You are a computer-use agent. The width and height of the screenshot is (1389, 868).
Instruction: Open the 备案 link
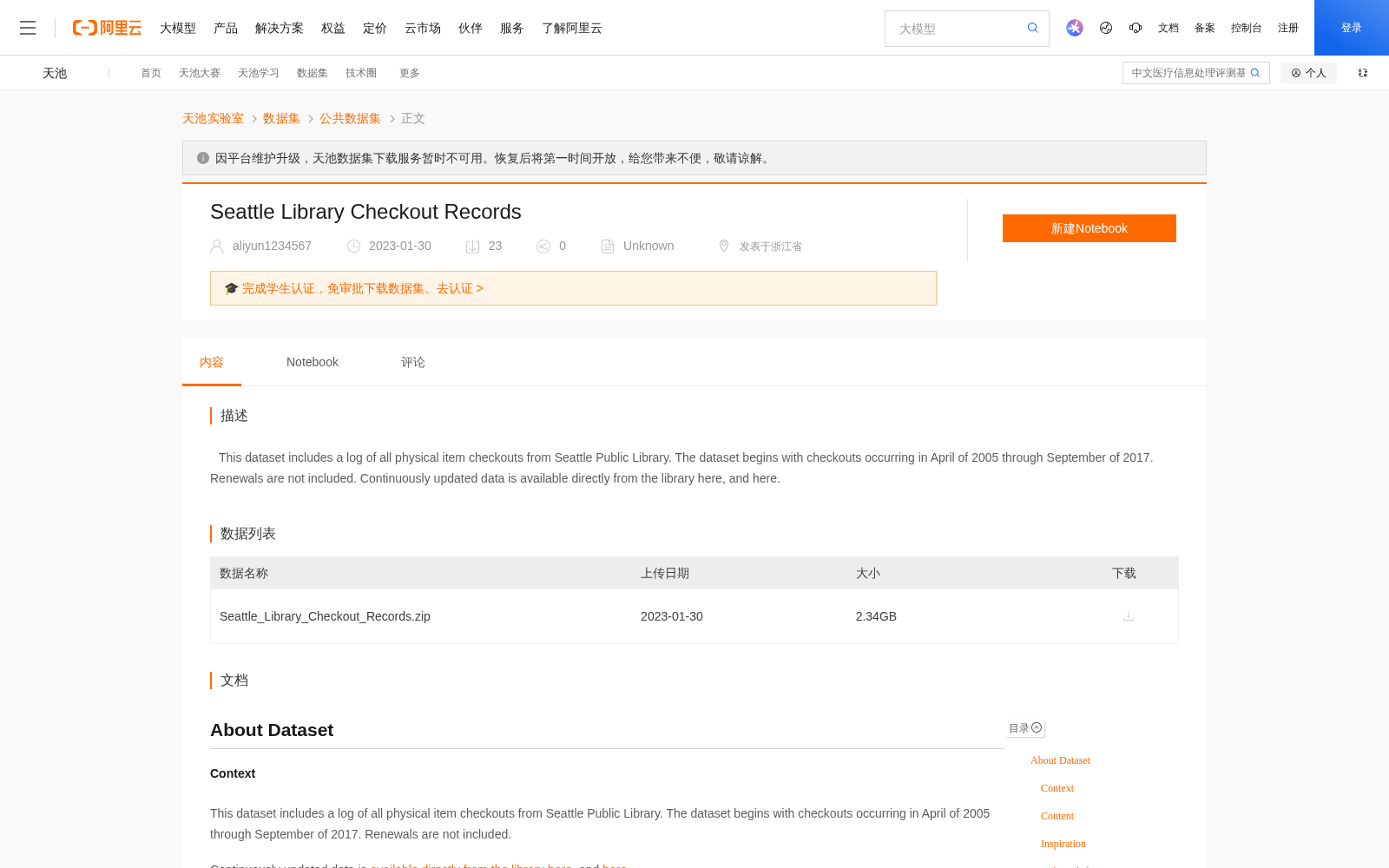(x=1205, y=28)
